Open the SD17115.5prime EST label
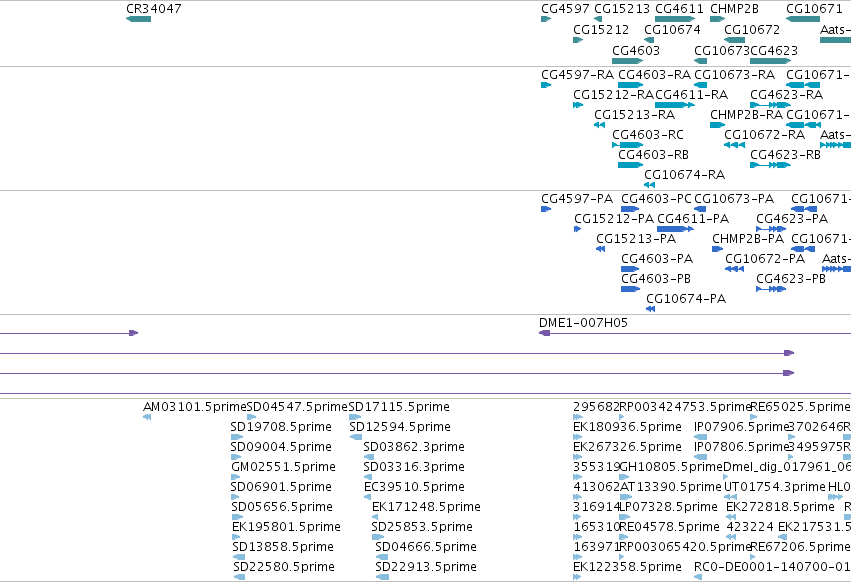 [x=399, y=407]
